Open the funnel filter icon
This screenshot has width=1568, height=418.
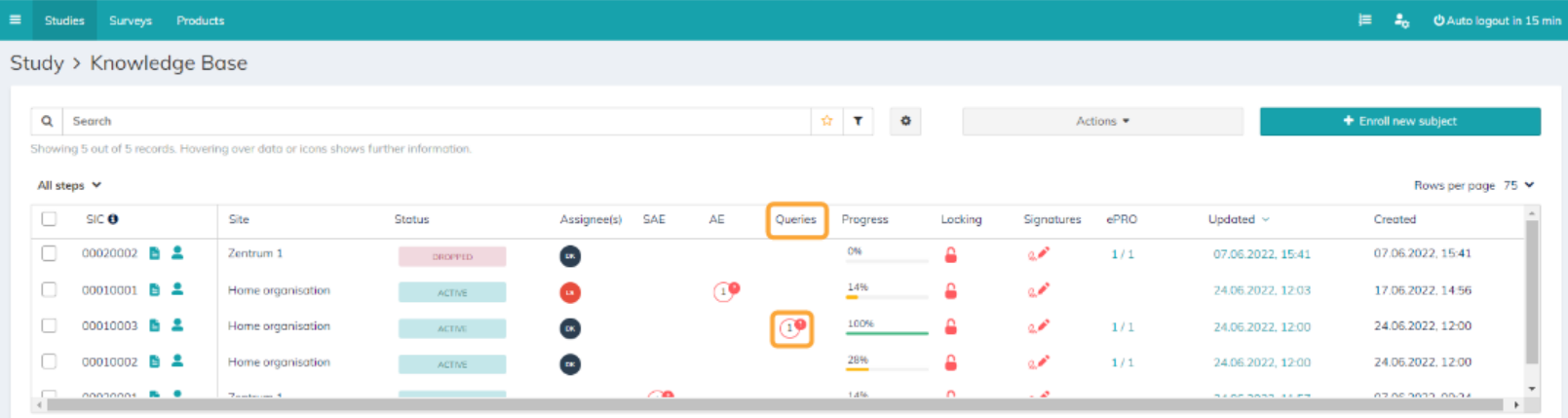coord(858,121)
